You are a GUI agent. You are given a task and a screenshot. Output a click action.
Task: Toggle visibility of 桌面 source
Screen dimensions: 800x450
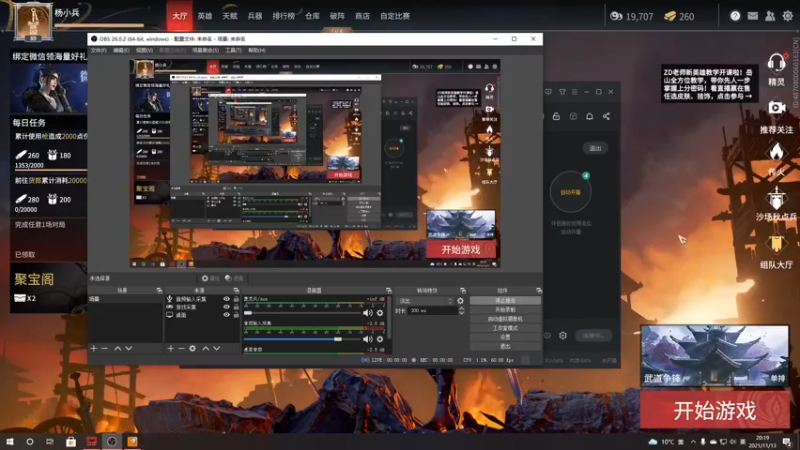[x=227, y=315]
